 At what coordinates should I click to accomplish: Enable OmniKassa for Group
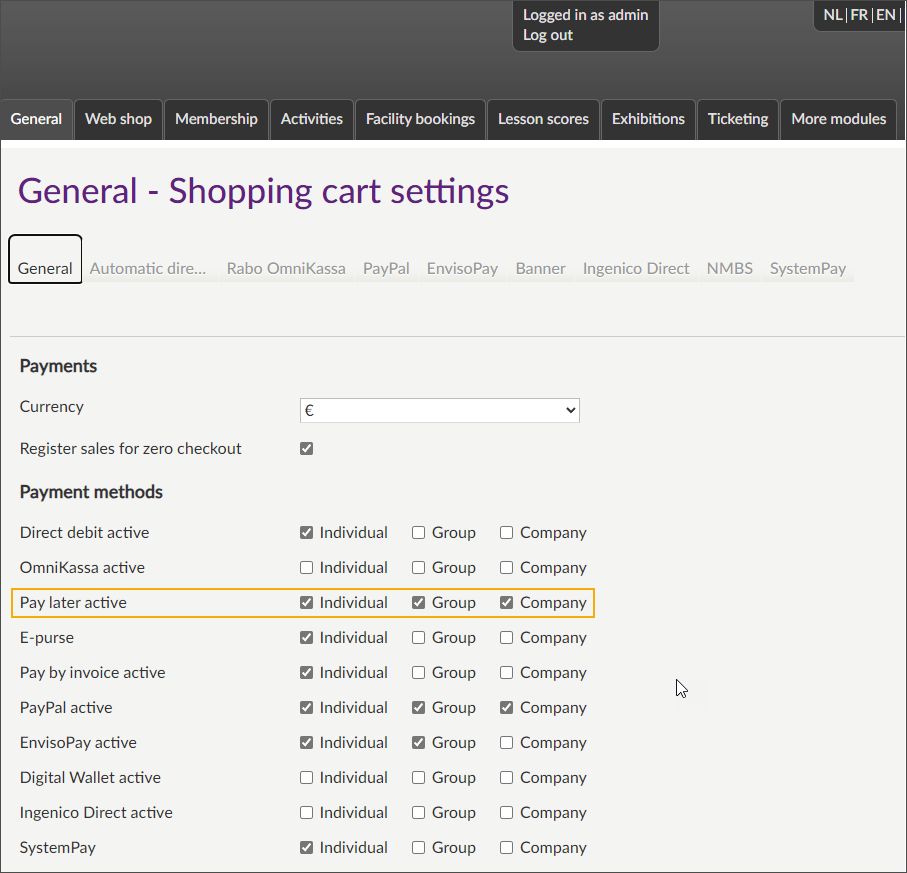419,568
